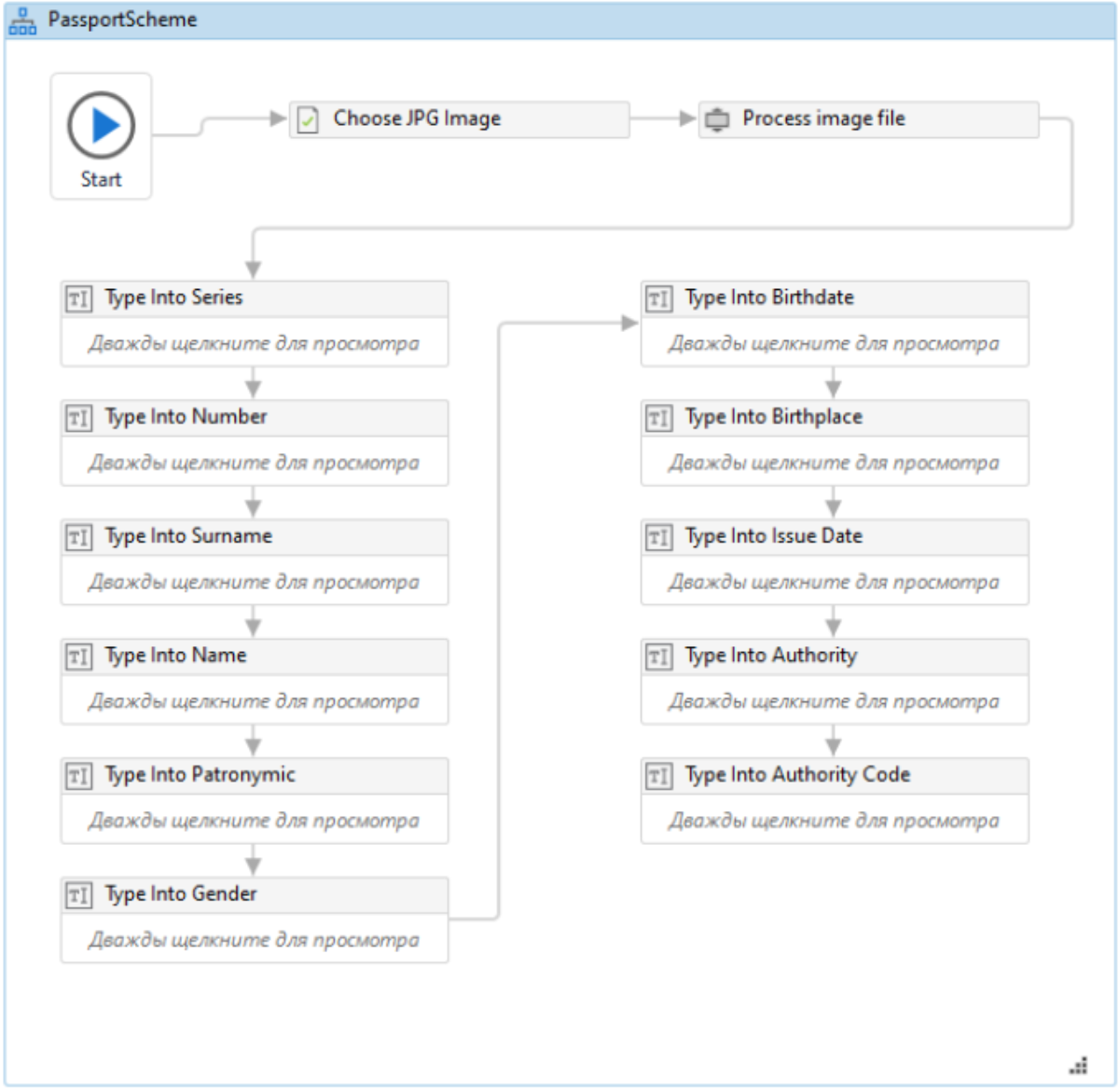
Task: Click the PassportScheme title text
Action: coord(122,20)
